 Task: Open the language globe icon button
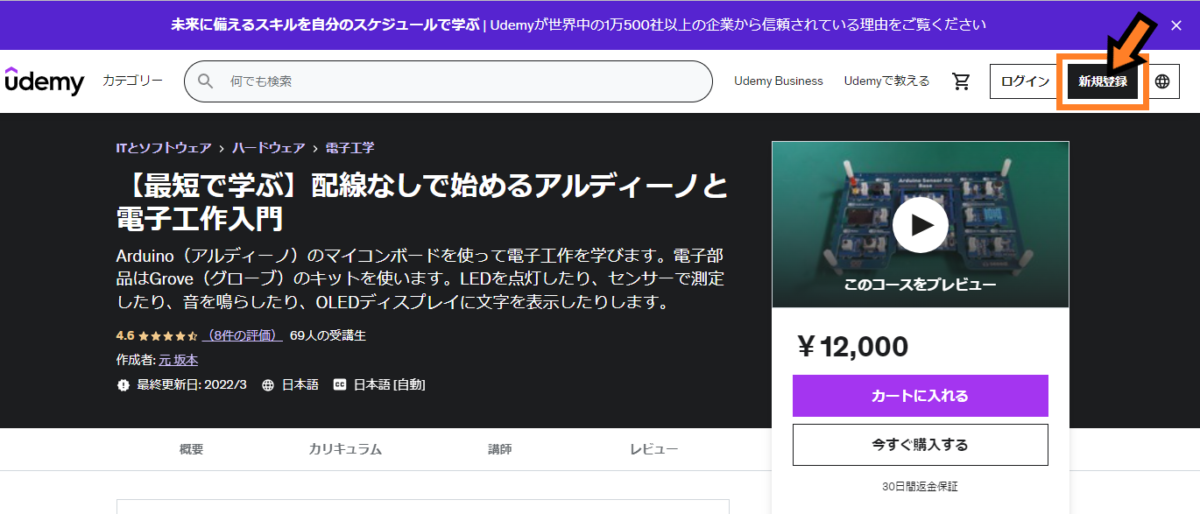[1162, 82]
